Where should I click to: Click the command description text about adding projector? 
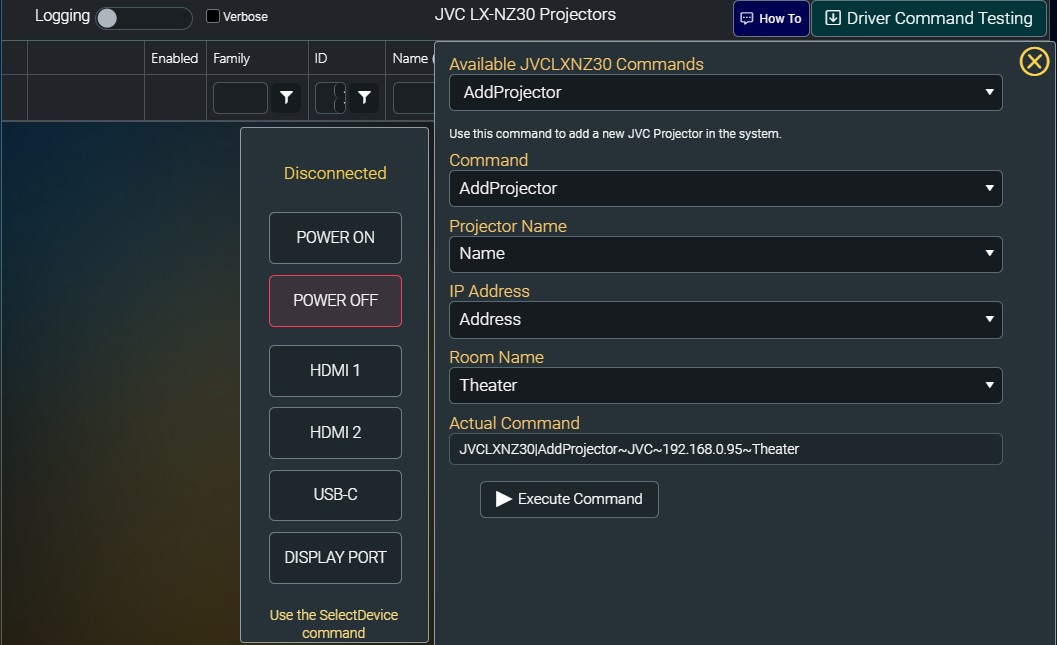pyautogui.click(x=615, y=133)
